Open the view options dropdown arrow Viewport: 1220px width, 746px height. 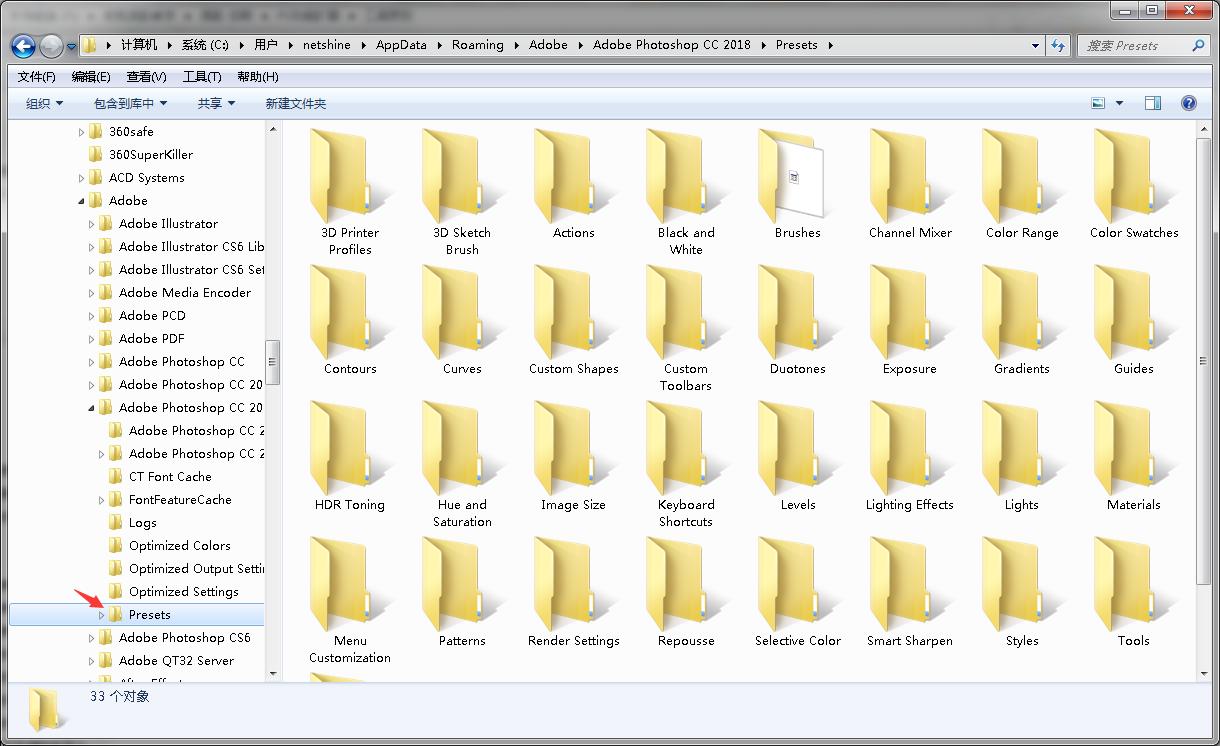1119,103
